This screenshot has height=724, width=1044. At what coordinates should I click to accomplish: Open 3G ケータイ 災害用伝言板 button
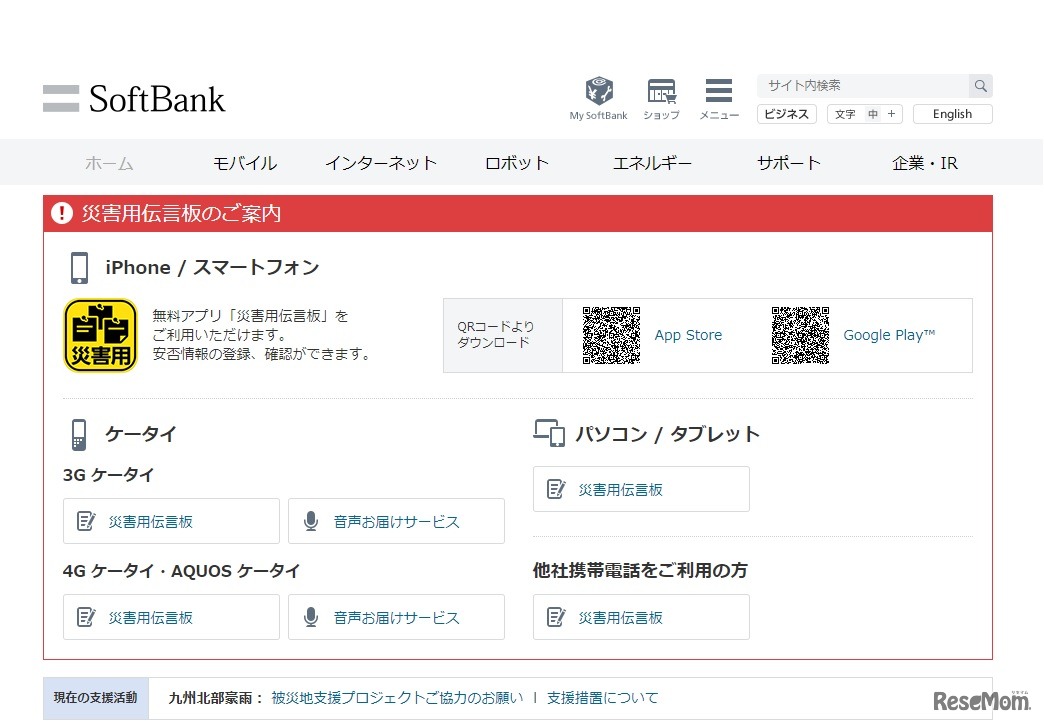[x=171, y=521]
